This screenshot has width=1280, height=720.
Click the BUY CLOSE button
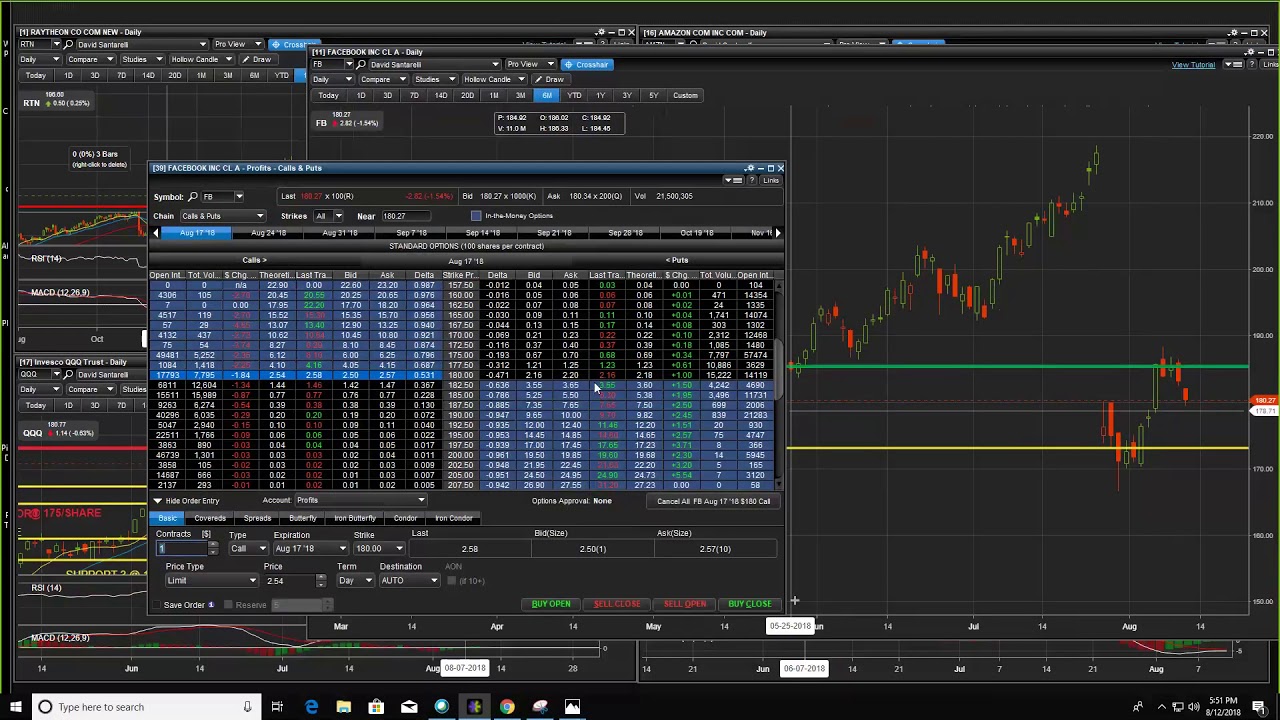[x=750, y=604]
